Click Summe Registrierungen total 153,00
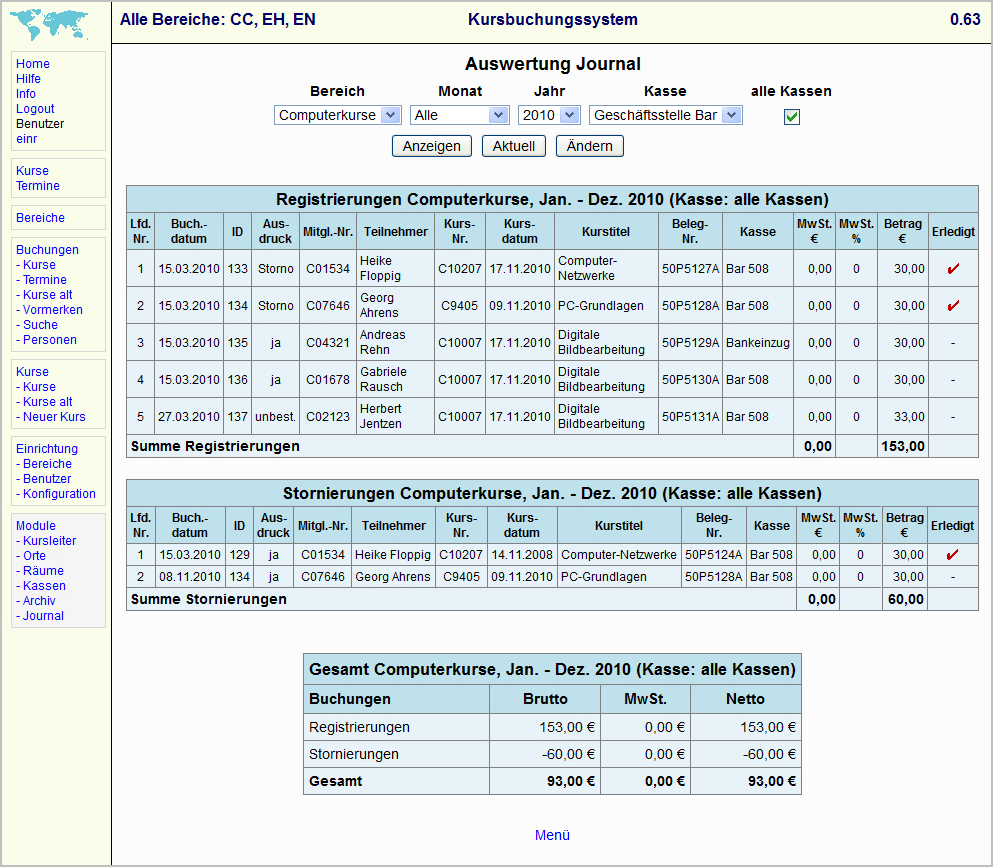 coord(903,446)
